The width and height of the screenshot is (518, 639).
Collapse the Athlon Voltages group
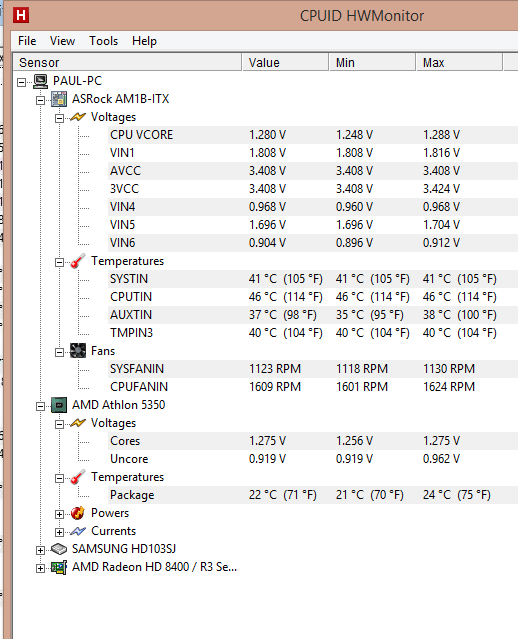coord(60,424)
